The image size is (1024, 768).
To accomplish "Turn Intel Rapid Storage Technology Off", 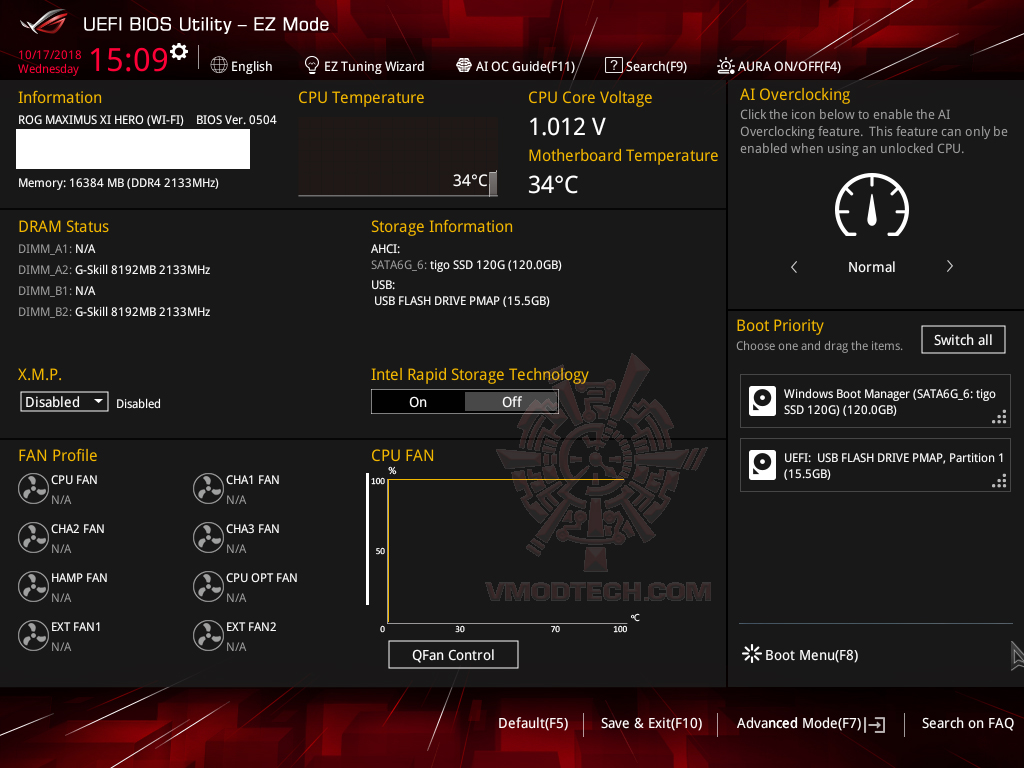I will pos(511,402).
